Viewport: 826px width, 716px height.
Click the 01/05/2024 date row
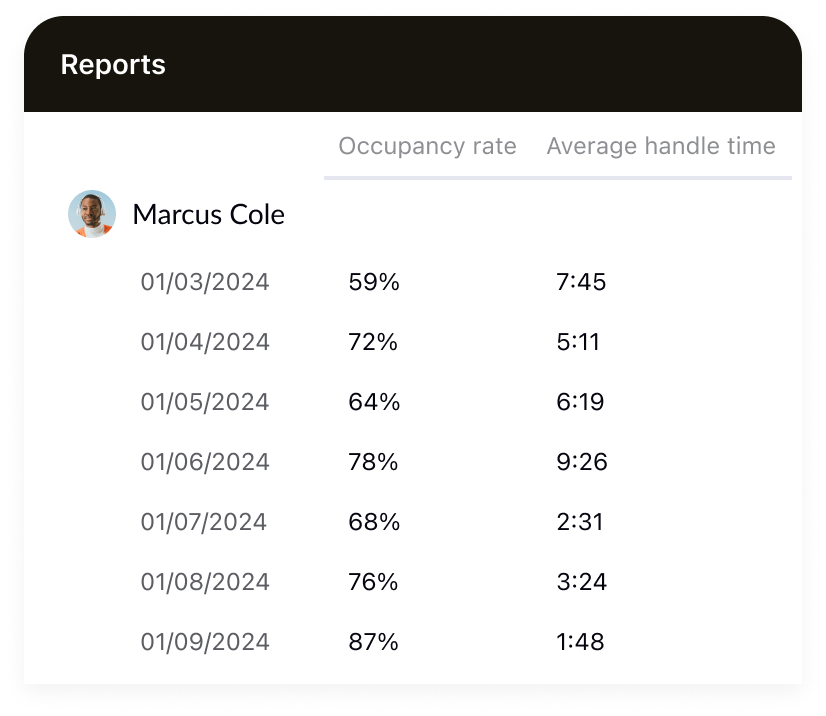(205, 402)
